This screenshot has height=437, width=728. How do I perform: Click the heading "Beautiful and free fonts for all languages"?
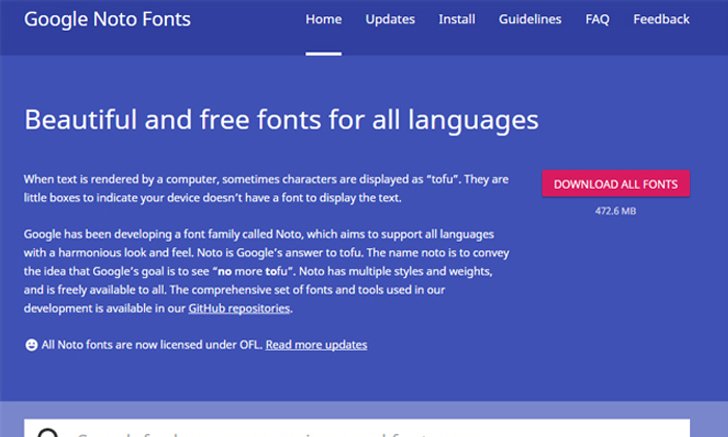pyautogui.click(x=281, y=120)
